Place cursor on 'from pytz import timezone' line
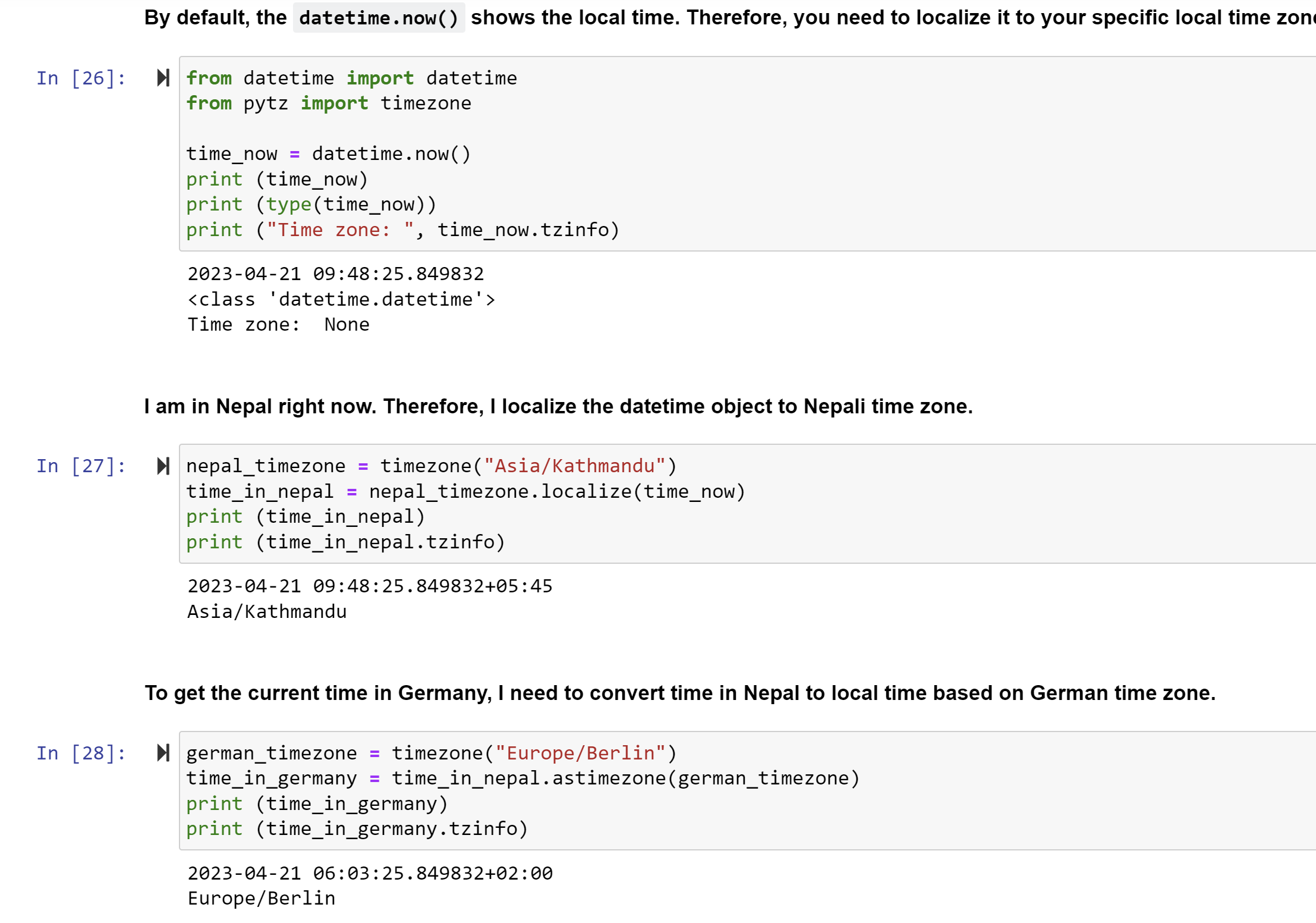Screen dimensions: 1316x923 pos(328,103)
